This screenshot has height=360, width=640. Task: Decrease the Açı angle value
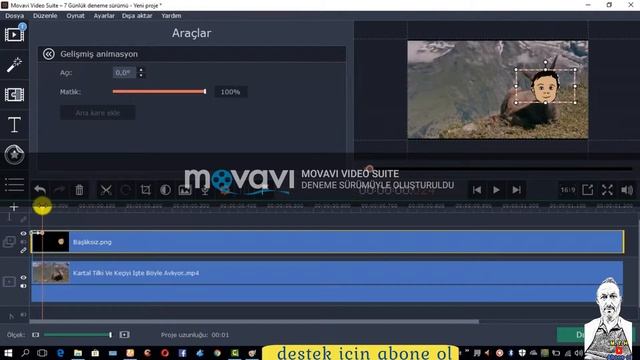coord(141,75)
